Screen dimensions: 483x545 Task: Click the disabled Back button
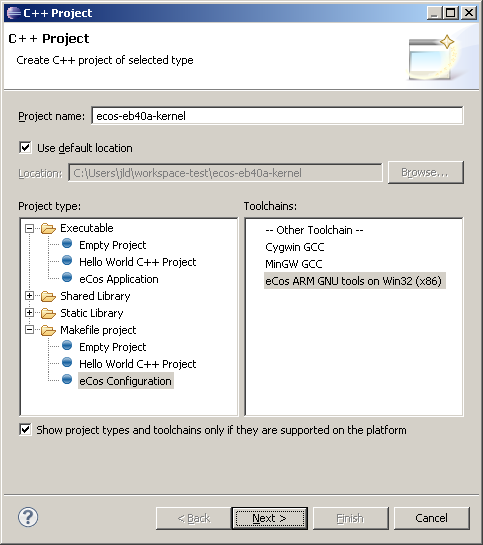[194, 518]
